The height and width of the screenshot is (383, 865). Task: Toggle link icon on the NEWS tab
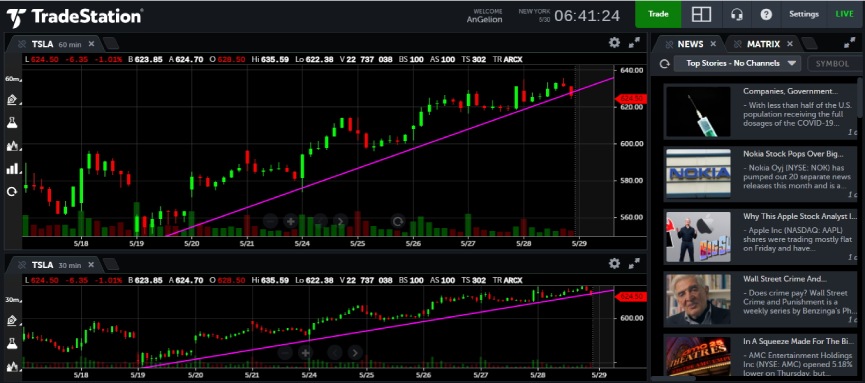point(669,44)
